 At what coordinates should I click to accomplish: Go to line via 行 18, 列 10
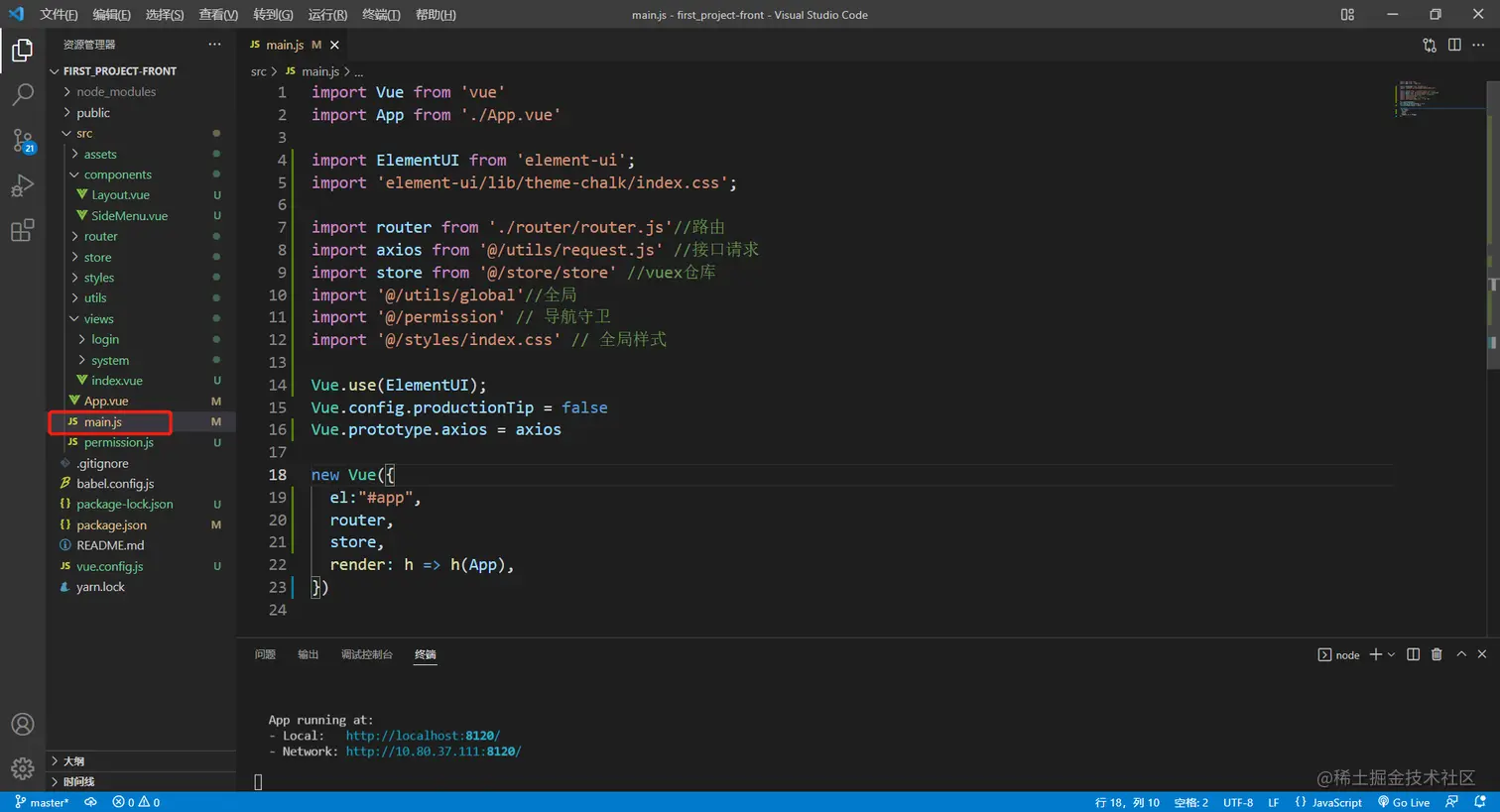pyautogui.click(x=1127, y=802)
